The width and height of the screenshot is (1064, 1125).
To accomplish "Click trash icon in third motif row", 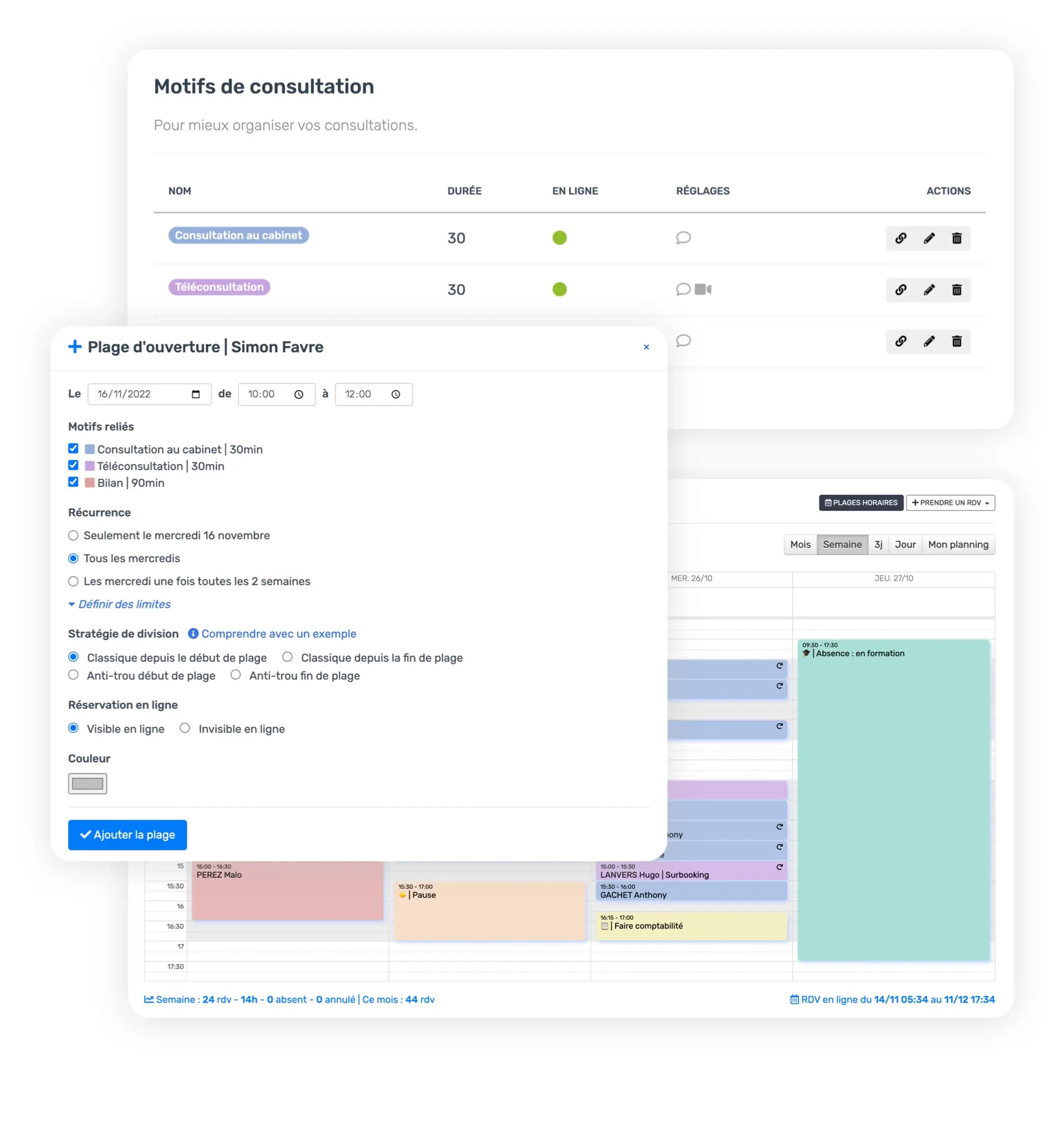I will 956,341.
